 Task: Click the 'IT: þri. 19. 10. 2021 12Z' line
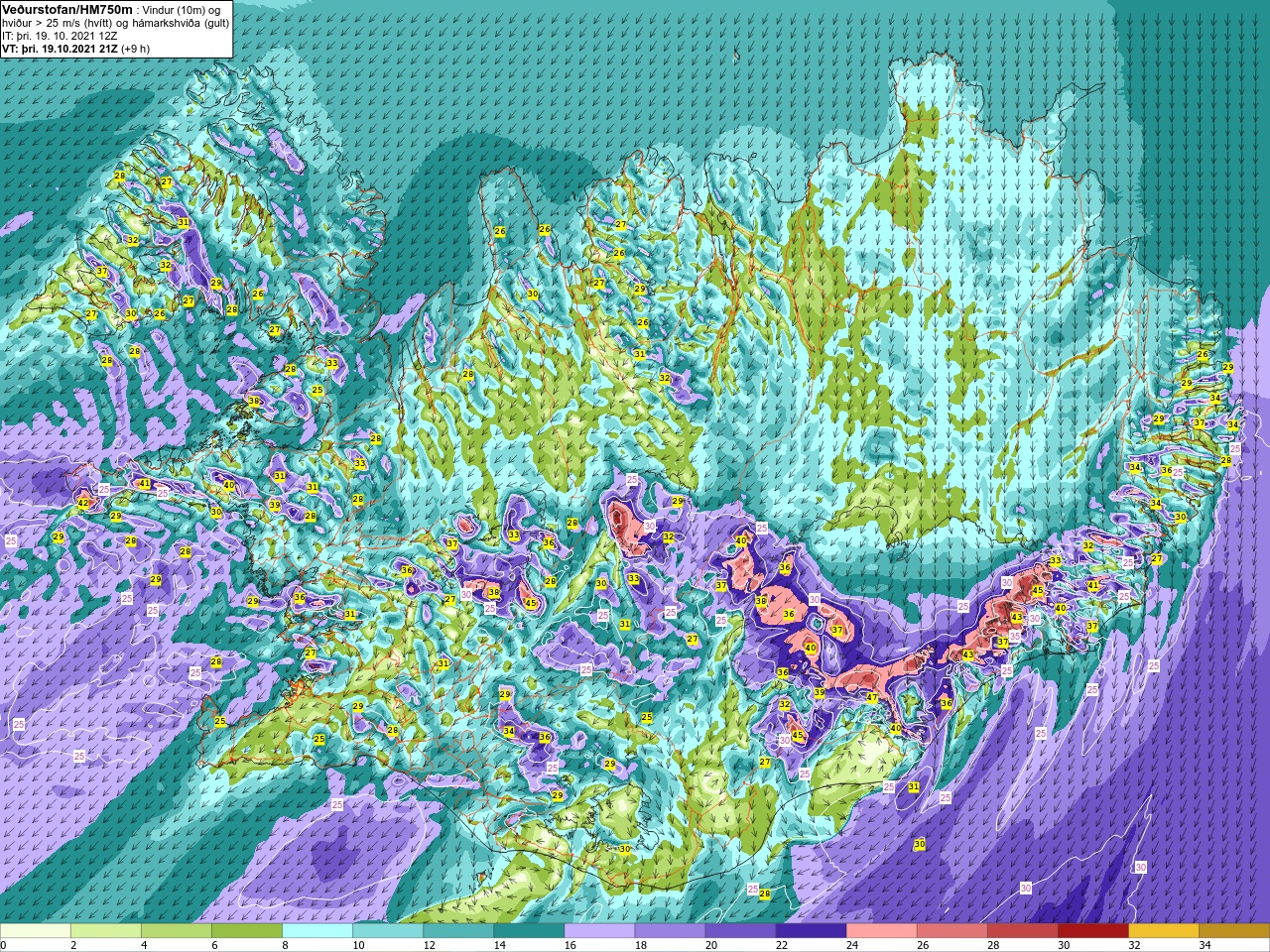tap(59, 35)
